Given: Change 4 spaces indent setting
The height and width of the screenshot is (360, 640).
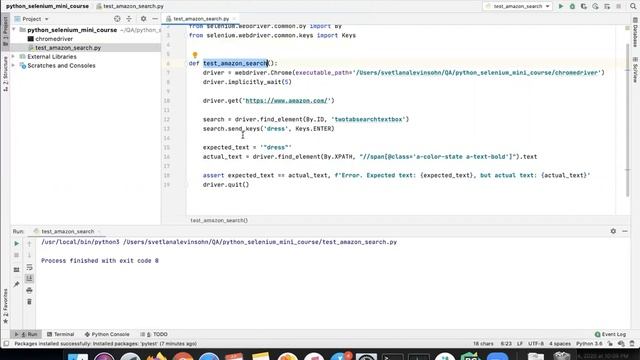Looking at the screenshot, I should (x=560, y=344).
